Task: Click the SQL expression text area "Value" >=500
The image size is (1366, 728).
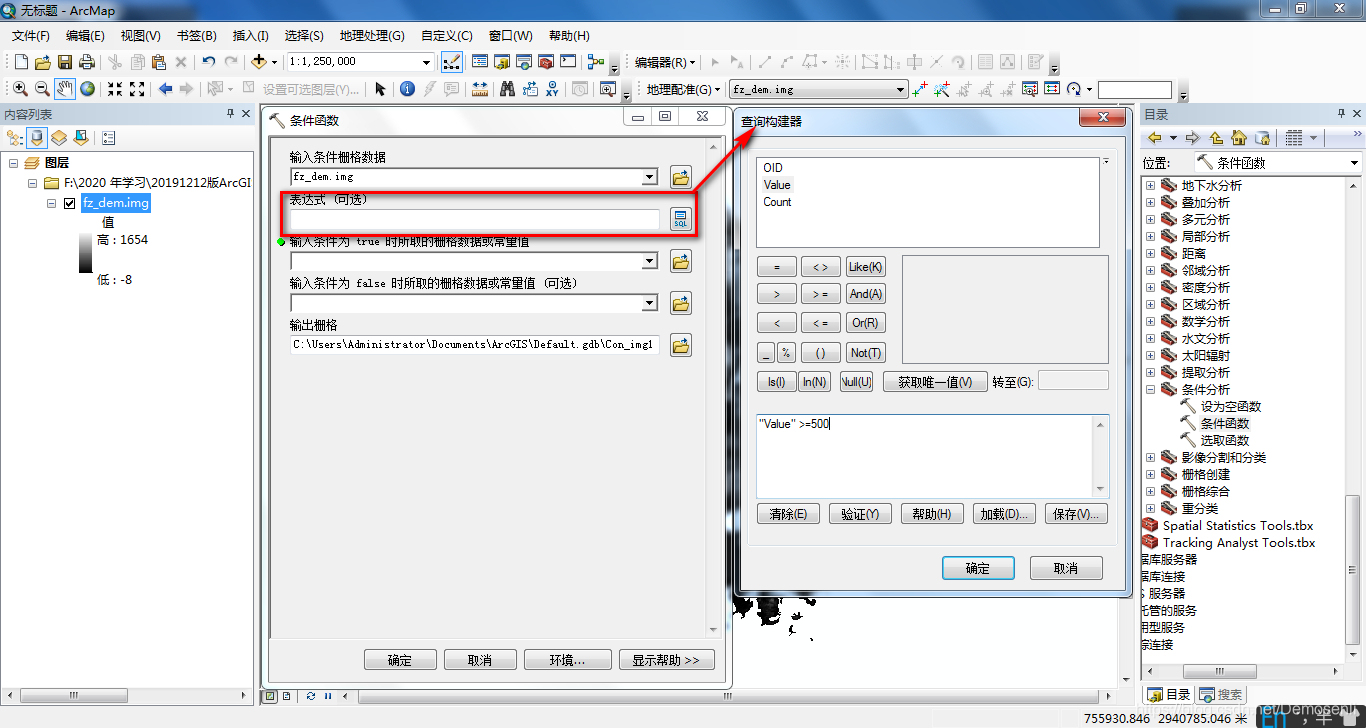Action: click(x=925, y=455)
